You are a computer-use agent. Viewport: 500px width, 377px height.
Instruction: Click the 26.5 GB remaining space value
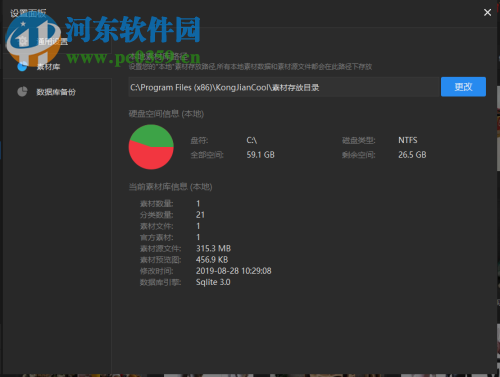(x=412, y=155)
